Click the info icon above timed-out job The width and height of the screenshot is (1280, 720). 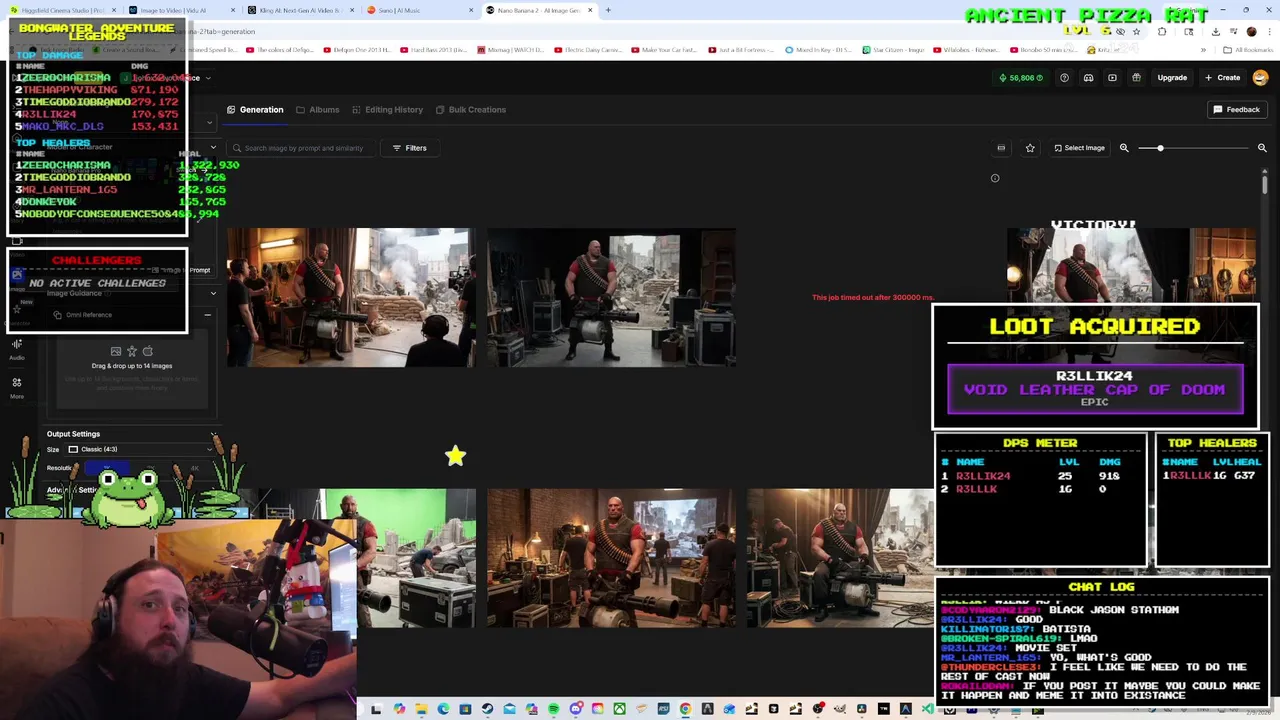(x=995, y=178)
